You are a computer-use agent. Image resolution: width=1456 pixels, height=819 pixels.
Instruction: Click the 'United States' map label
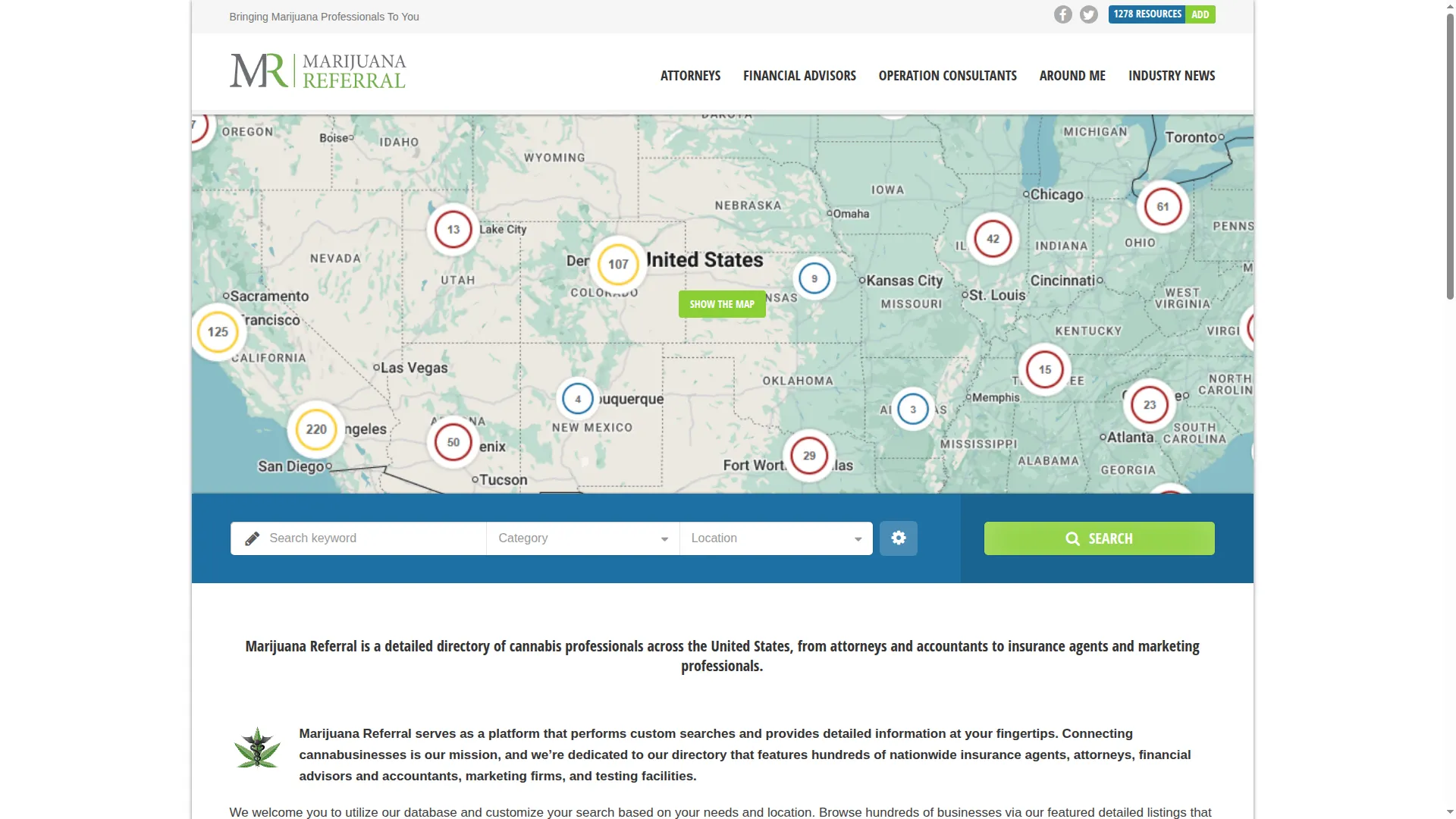(705, 260)
